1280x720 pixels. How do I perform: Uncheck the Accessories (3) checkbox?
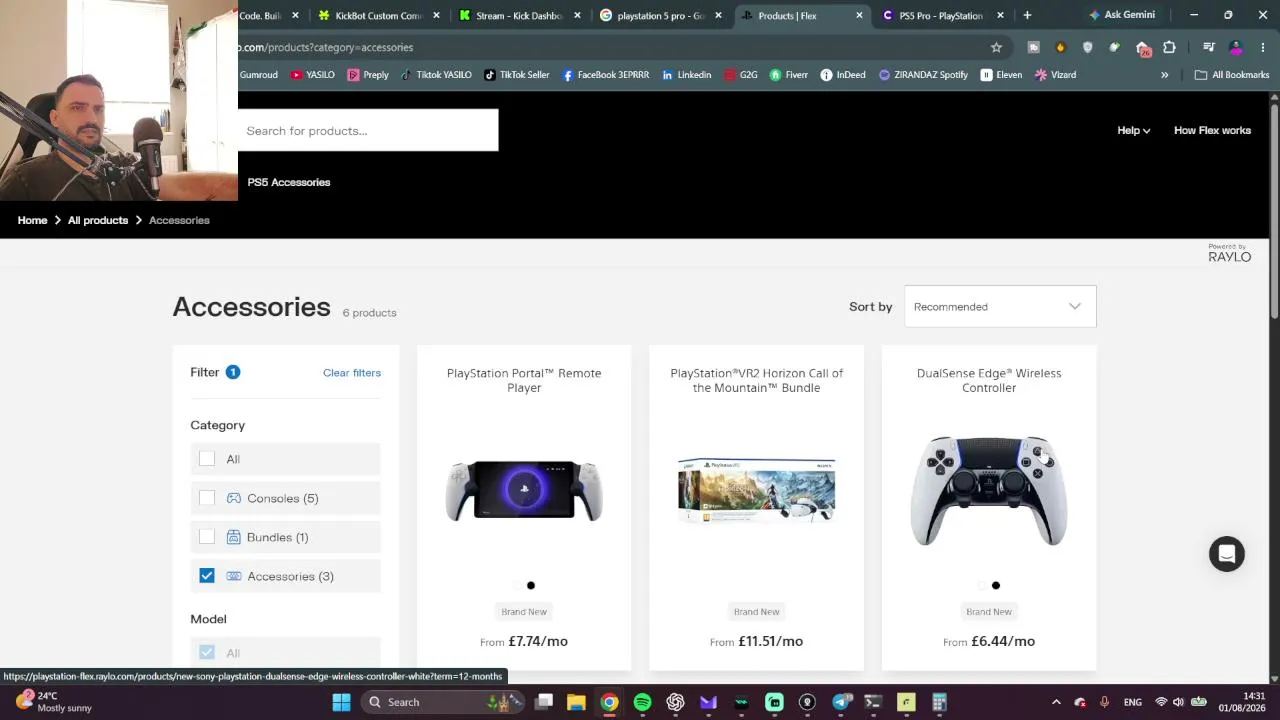(207, 576)
